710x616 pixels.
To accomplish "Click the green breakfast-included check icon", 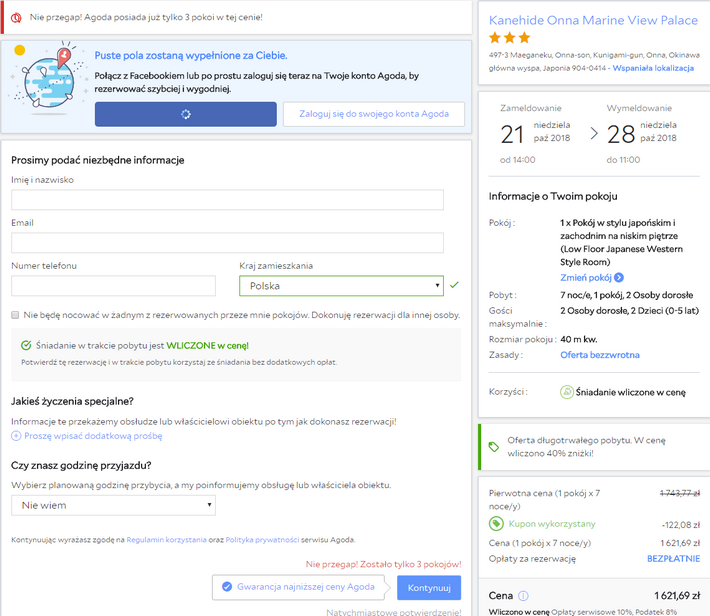I will [26, 346].
